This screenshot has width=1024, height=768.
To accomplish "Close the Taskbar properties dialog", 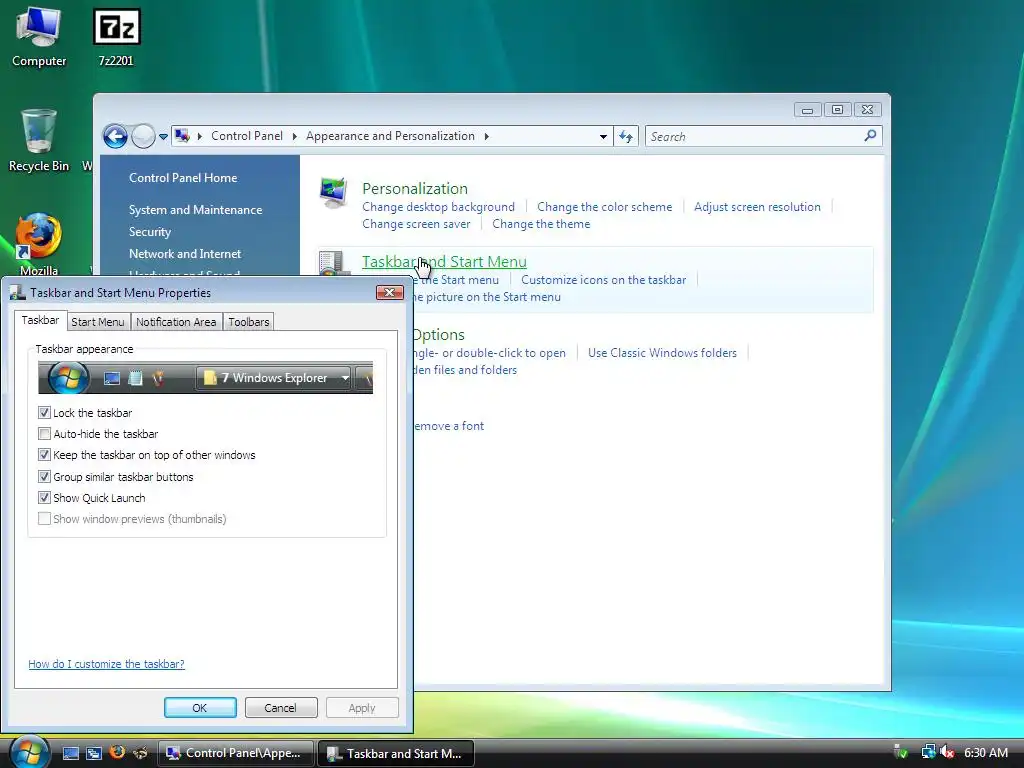I will tap(389, 292).
